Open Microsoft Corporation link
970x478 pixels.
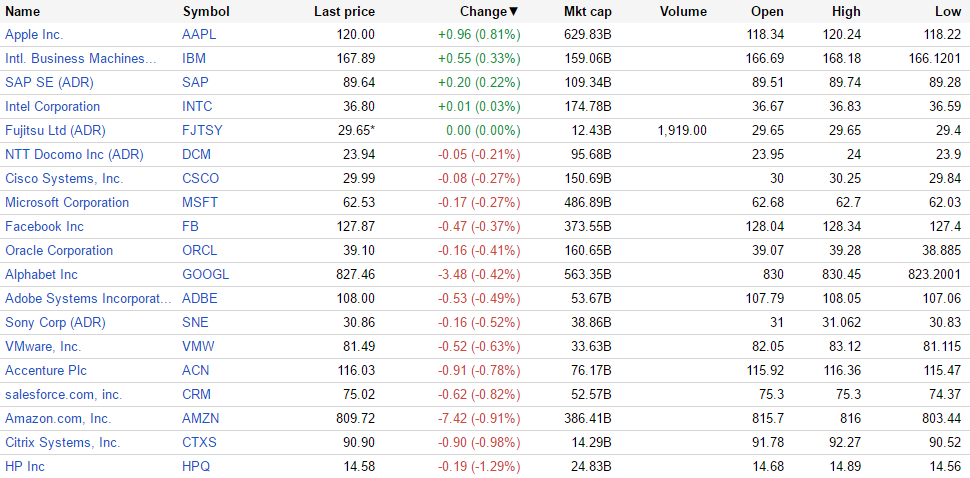pyautogui.click(x=67, y=202)
